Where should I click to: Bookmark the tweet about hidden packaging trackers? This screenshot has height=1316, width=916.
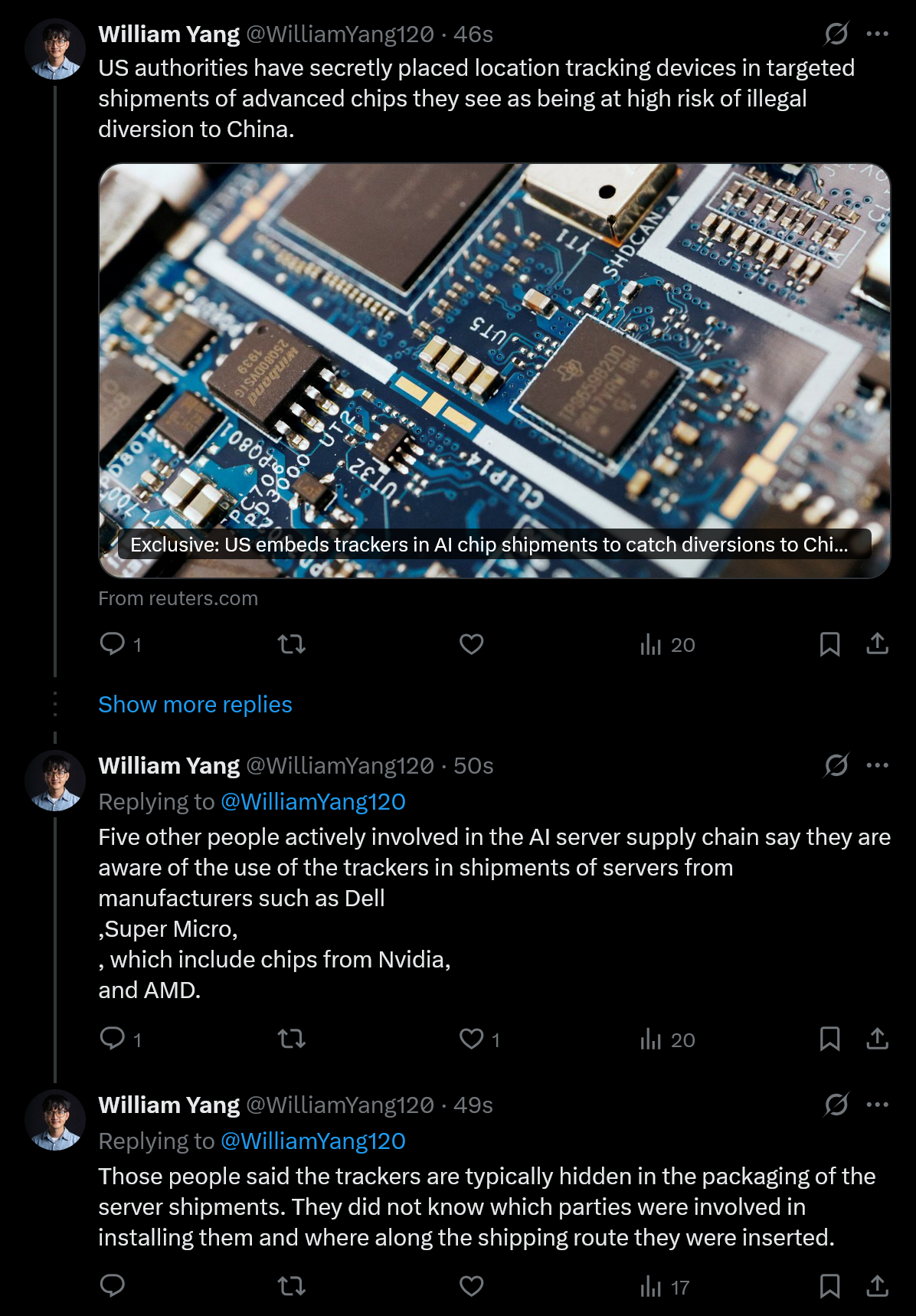pos(829,1286)
